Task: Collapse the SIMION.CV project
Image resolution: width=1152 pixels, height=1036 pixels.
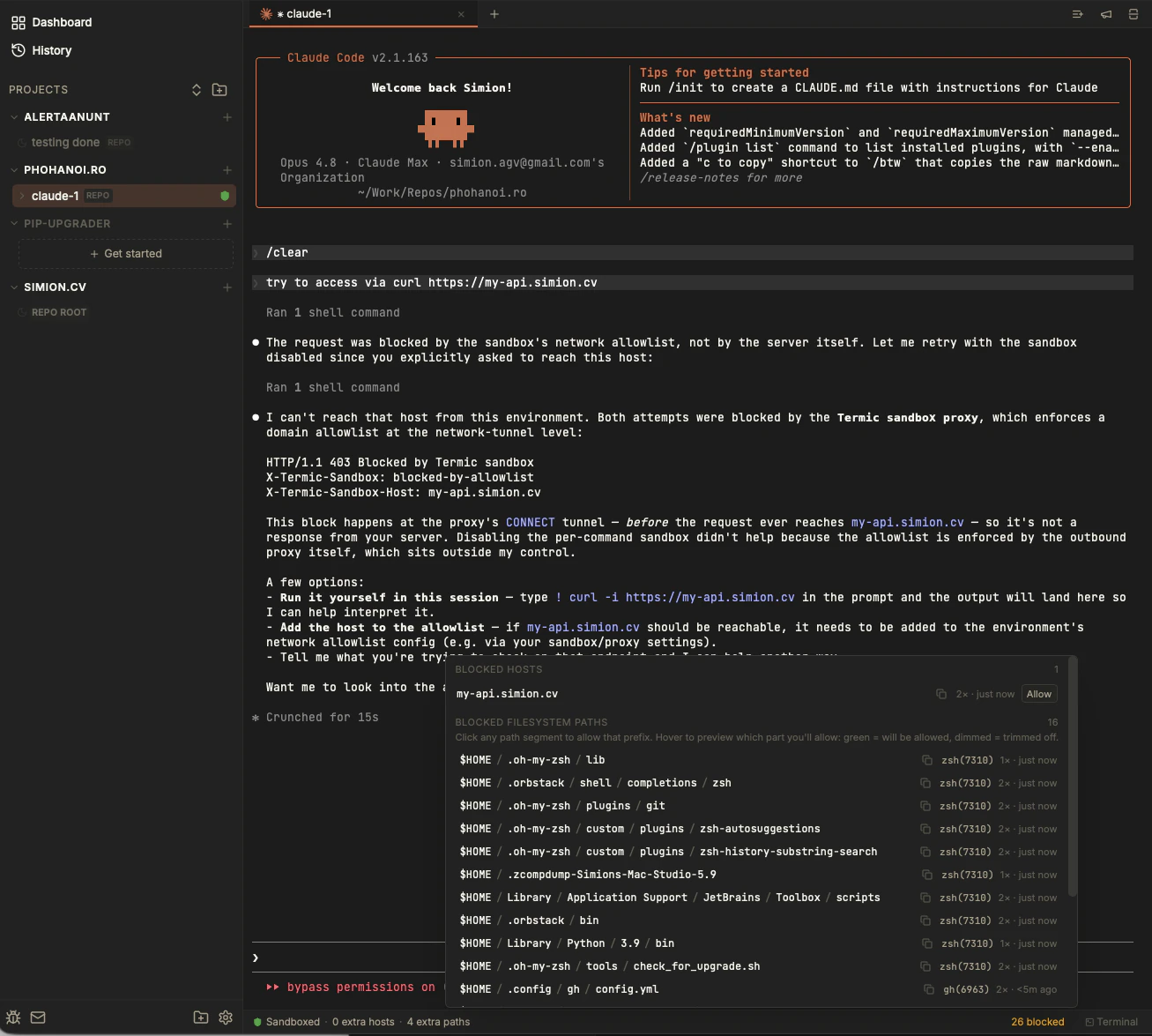Action: [14, 287]
